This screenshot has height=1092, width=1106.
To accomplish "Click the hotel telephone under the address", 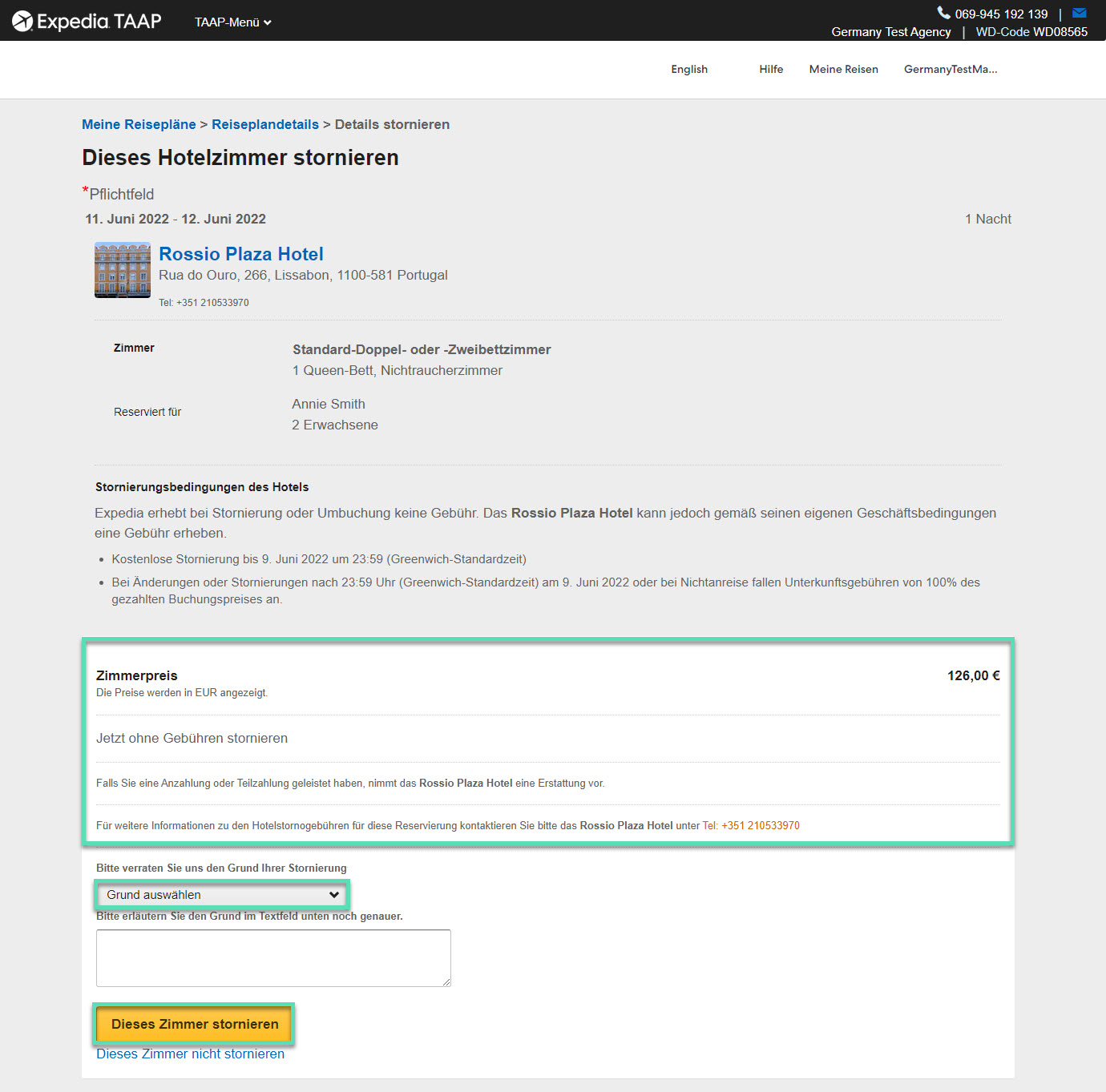I will point(204,303).
